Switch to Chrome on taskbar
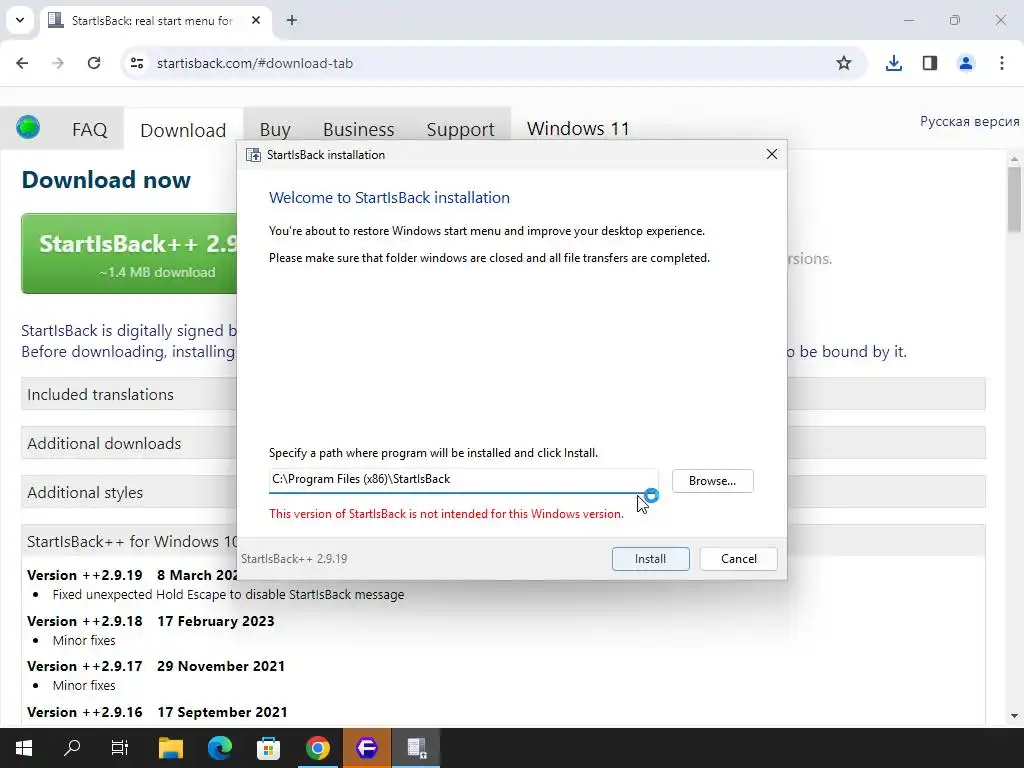The image size is (1024, 768). (x=317, y=748)
